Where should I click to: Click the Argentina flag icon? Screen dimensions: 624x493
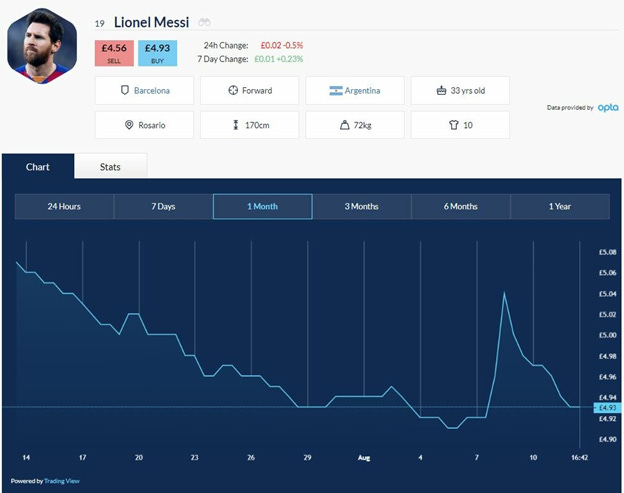coord(336,91)
